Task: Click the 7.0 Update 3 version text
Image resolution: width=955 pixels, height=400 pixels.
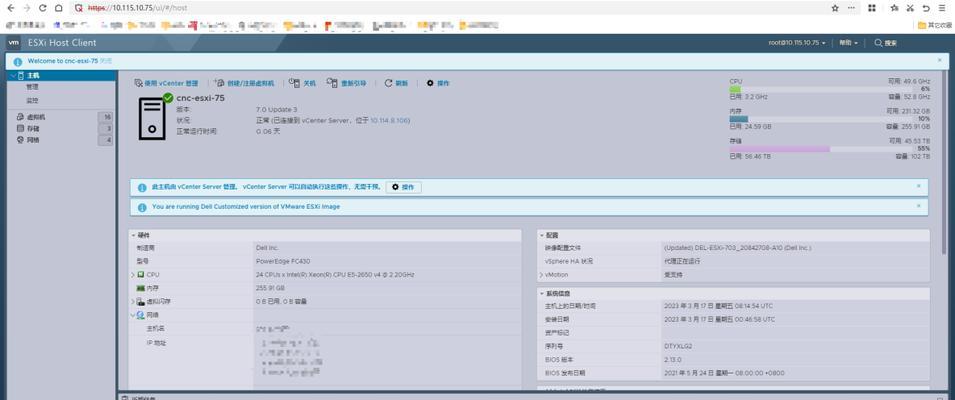Action: click(x=277, y=110)
